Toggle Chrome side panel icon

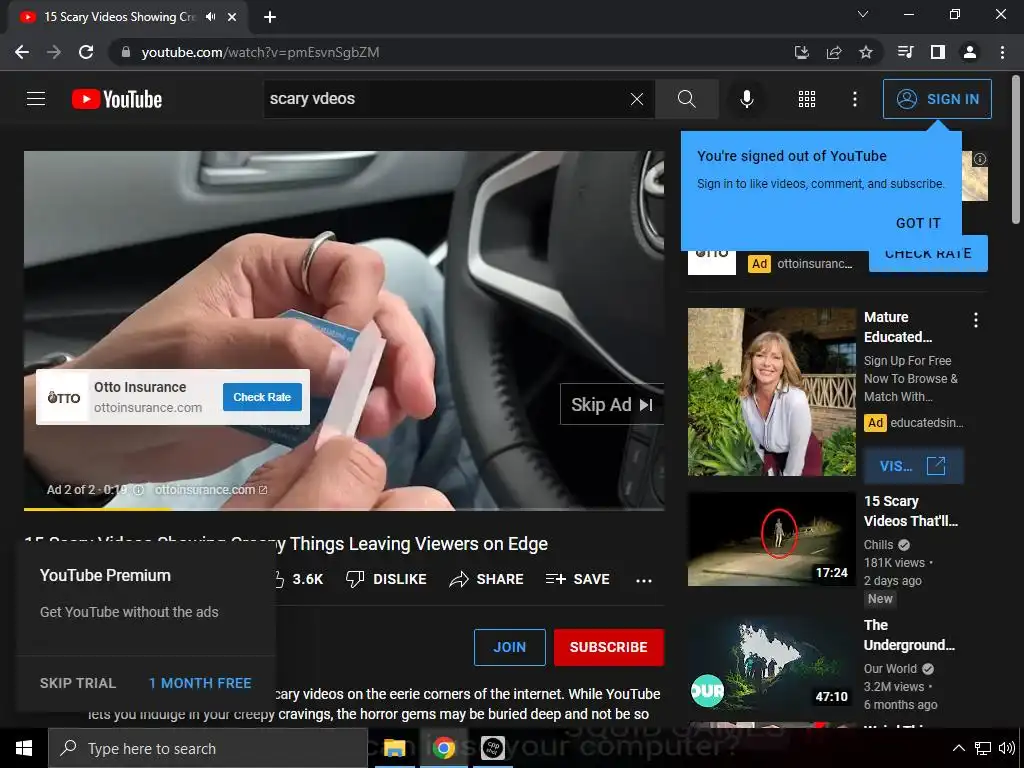coord(938,52)
